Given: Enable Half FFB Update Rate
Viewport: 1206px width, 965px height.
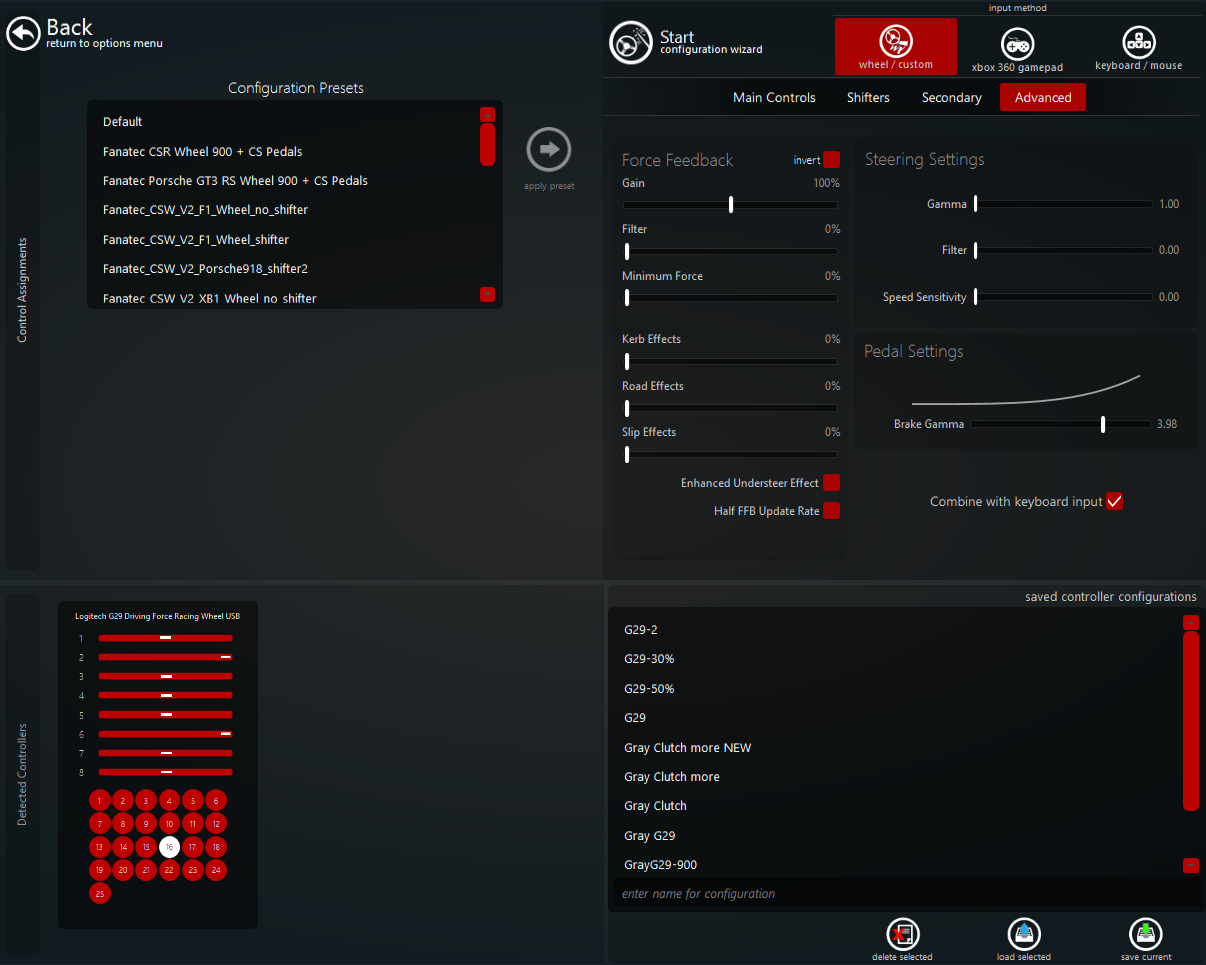Looking at the screenshot, I should [831, 511].
